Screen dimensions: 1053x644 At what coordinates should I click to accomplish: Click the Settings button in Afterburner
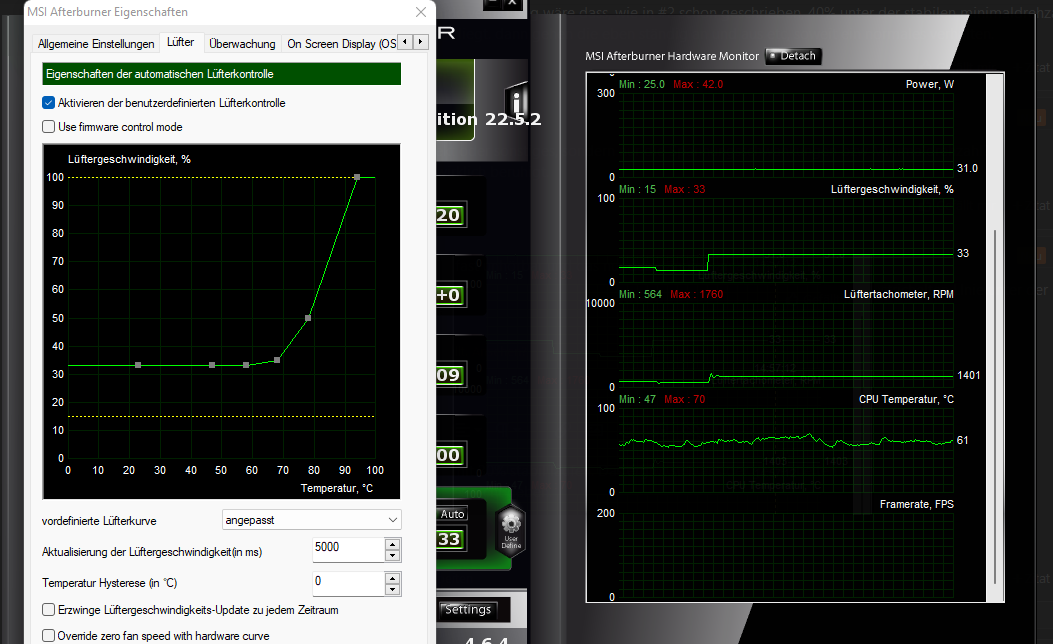[468, 610]
